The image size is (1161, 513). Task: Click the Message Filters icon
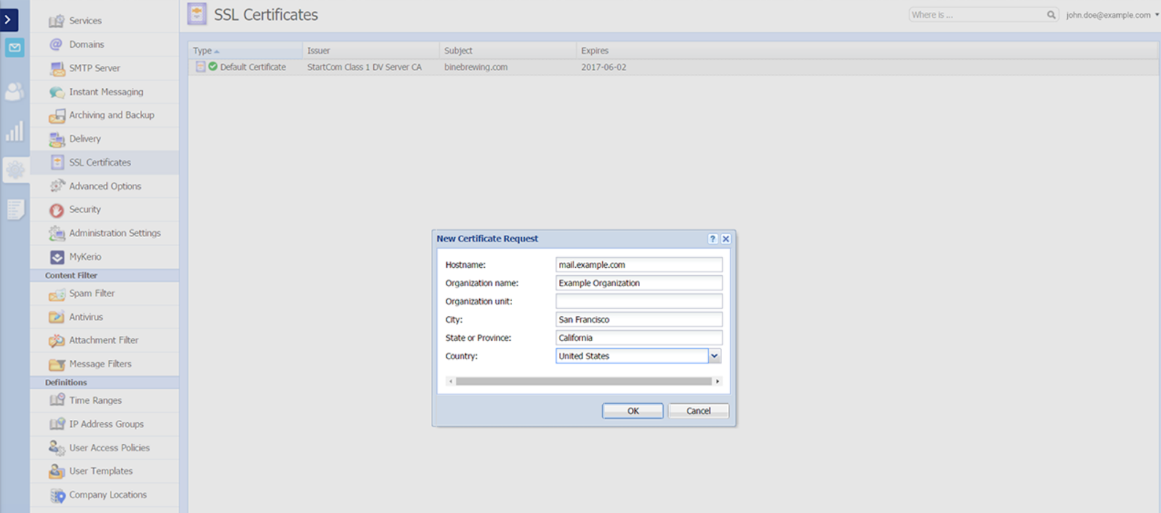pos(56,364)
